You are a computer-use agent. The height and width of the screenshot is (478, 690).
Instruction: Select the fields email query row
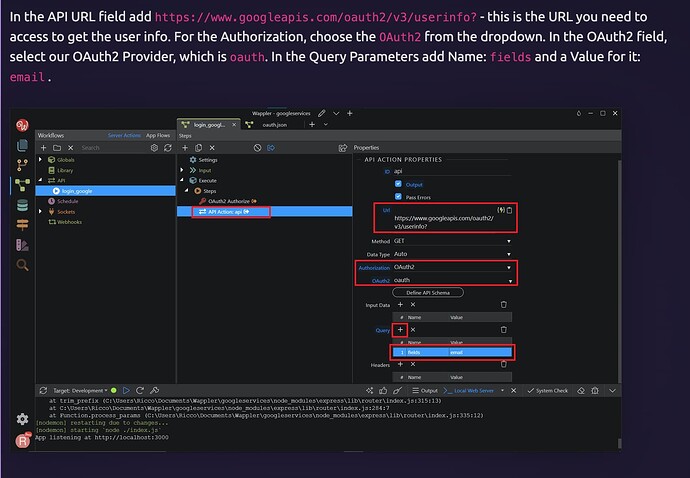tap(452, 352)
